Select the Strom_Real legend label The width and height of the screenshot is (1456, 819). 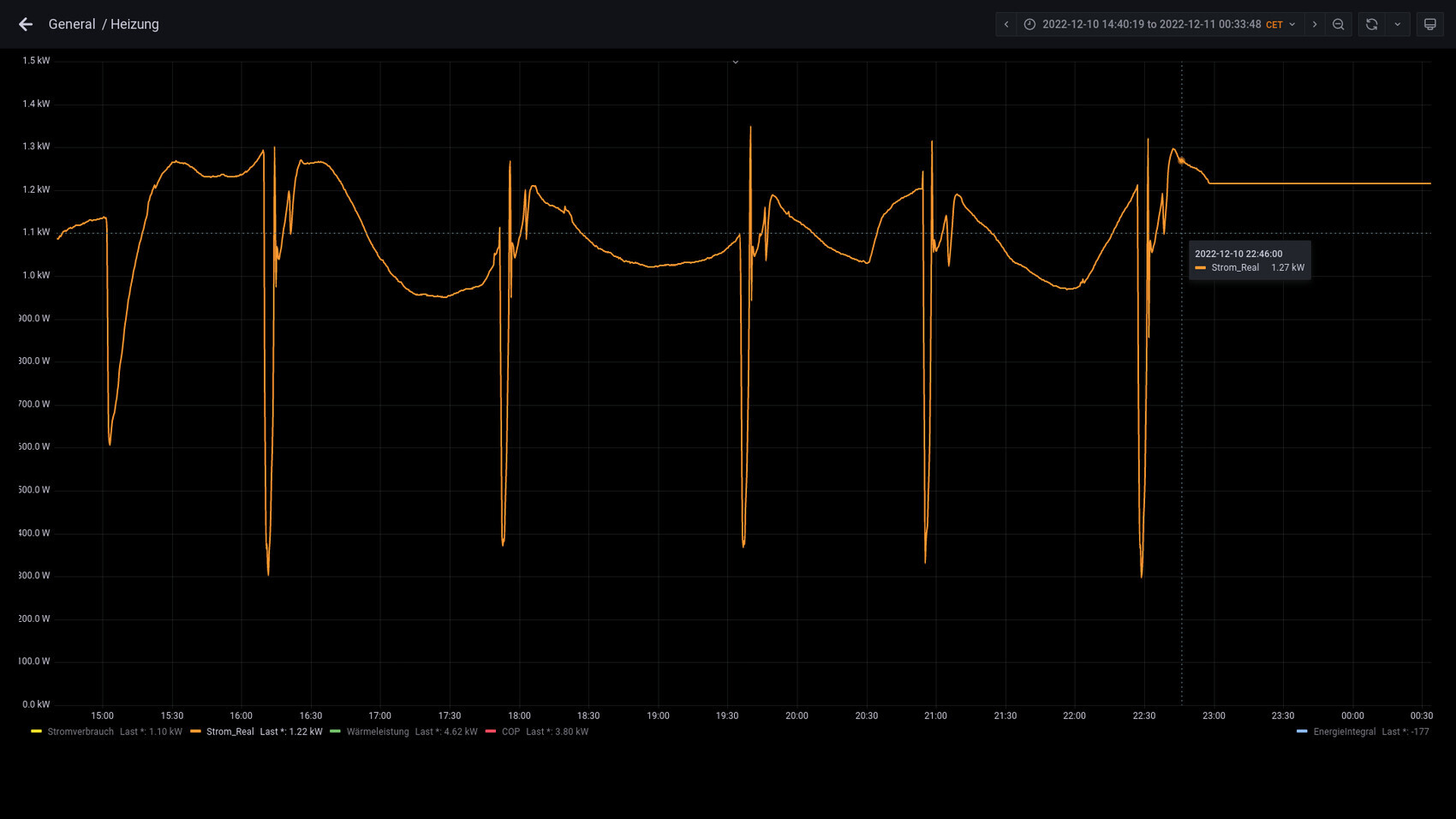click(x=230, y=732)
